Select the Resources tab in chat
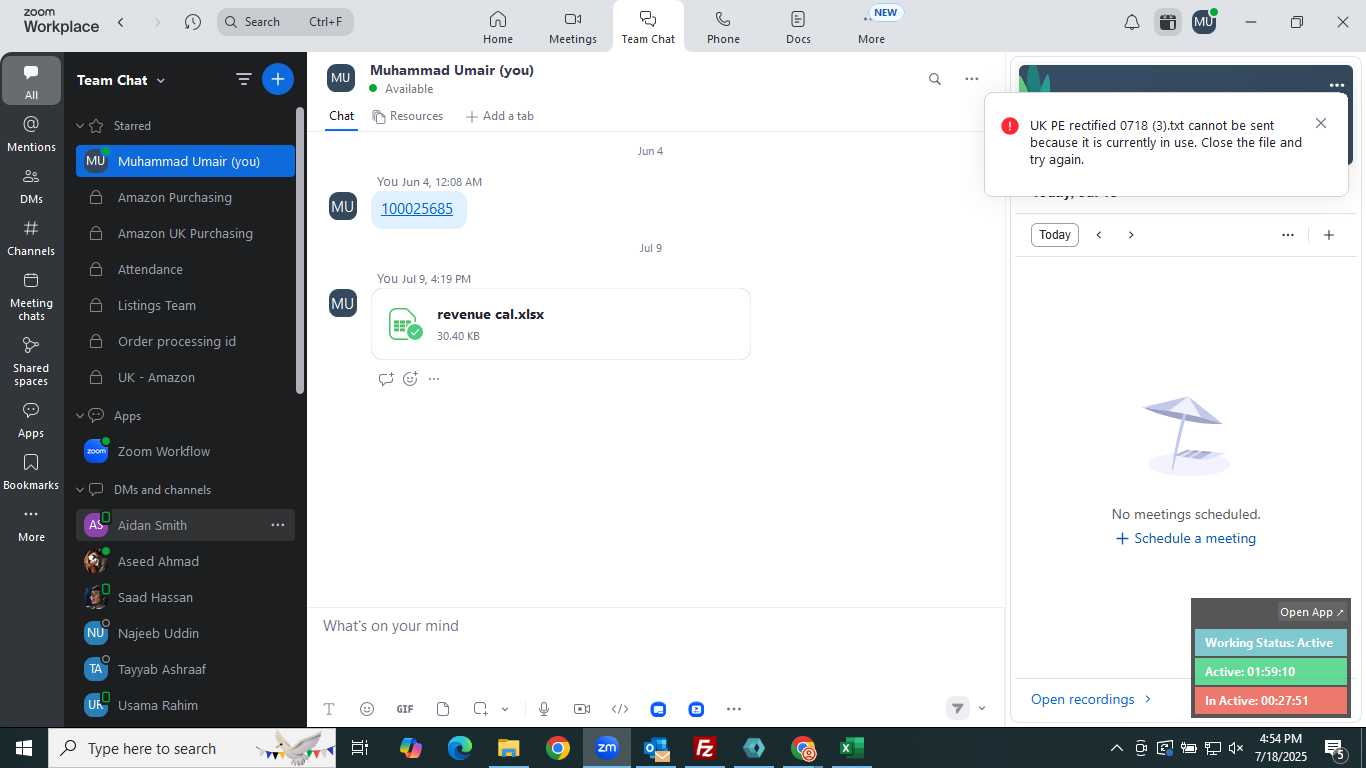1366x768 pixels. (x=408, y=116)
